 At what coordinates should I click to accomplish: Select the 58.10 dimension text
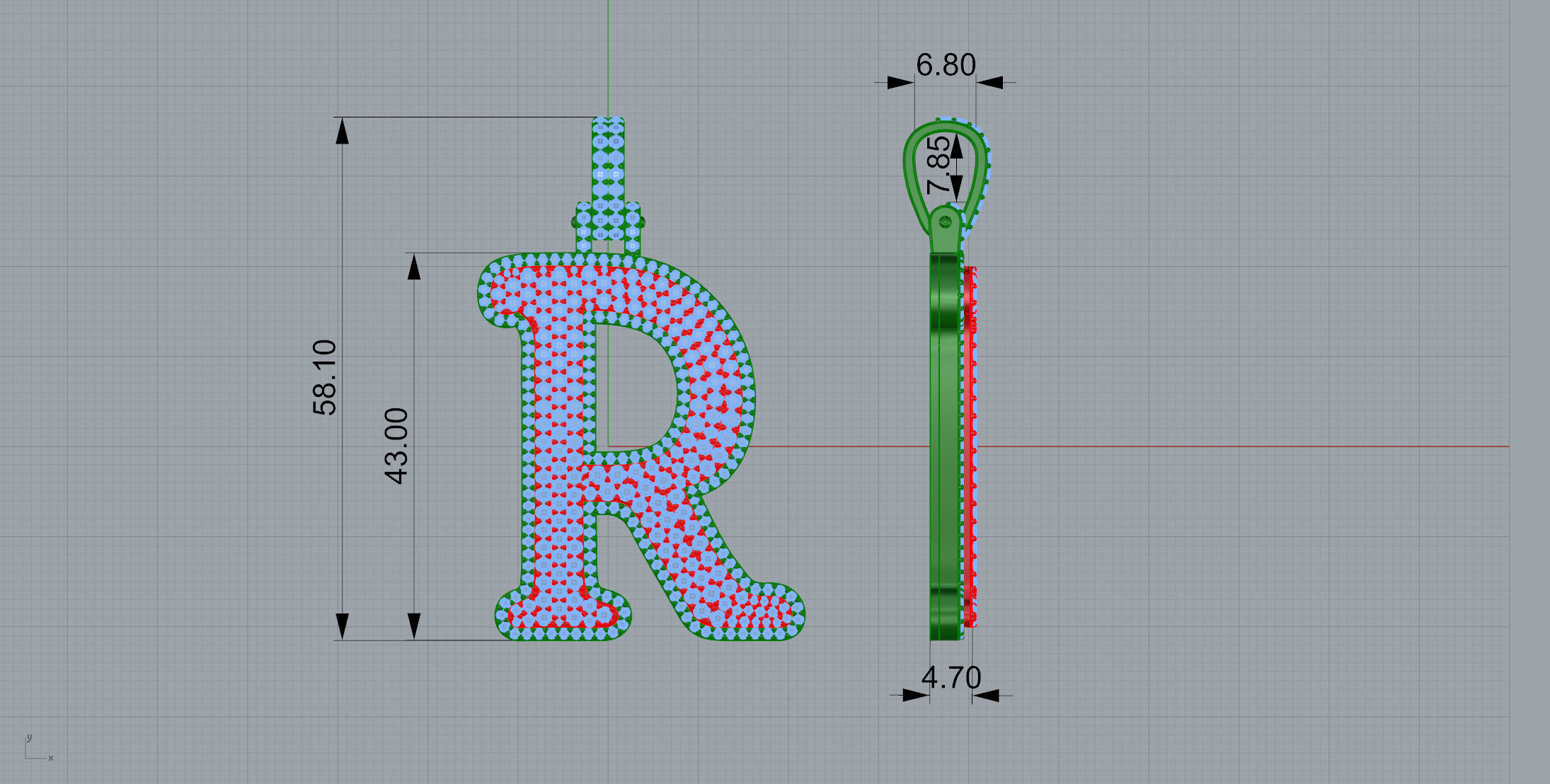click(325, 378)
